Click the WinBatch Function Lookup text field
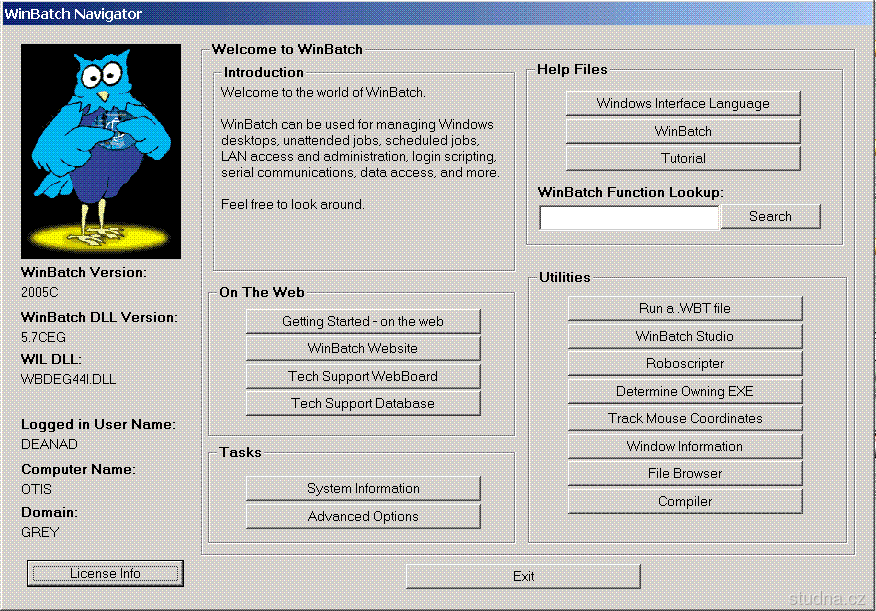The image size is (876, 611). coord(629,217)
